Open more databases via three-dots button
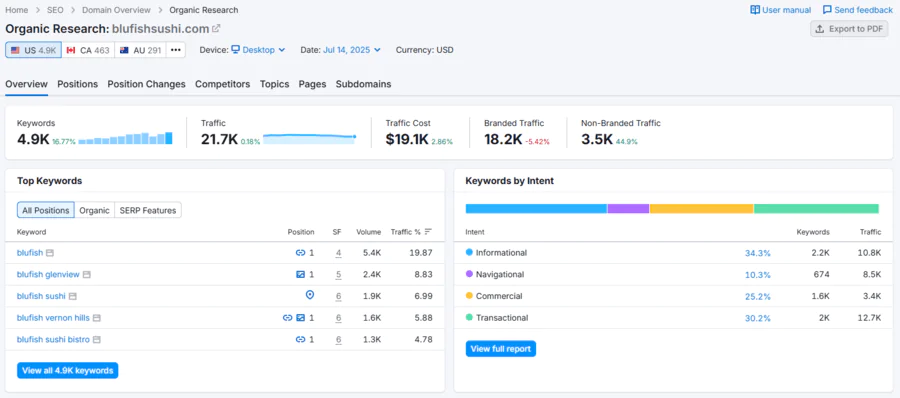This screenshot has width=900, height=398. [176, 50]
